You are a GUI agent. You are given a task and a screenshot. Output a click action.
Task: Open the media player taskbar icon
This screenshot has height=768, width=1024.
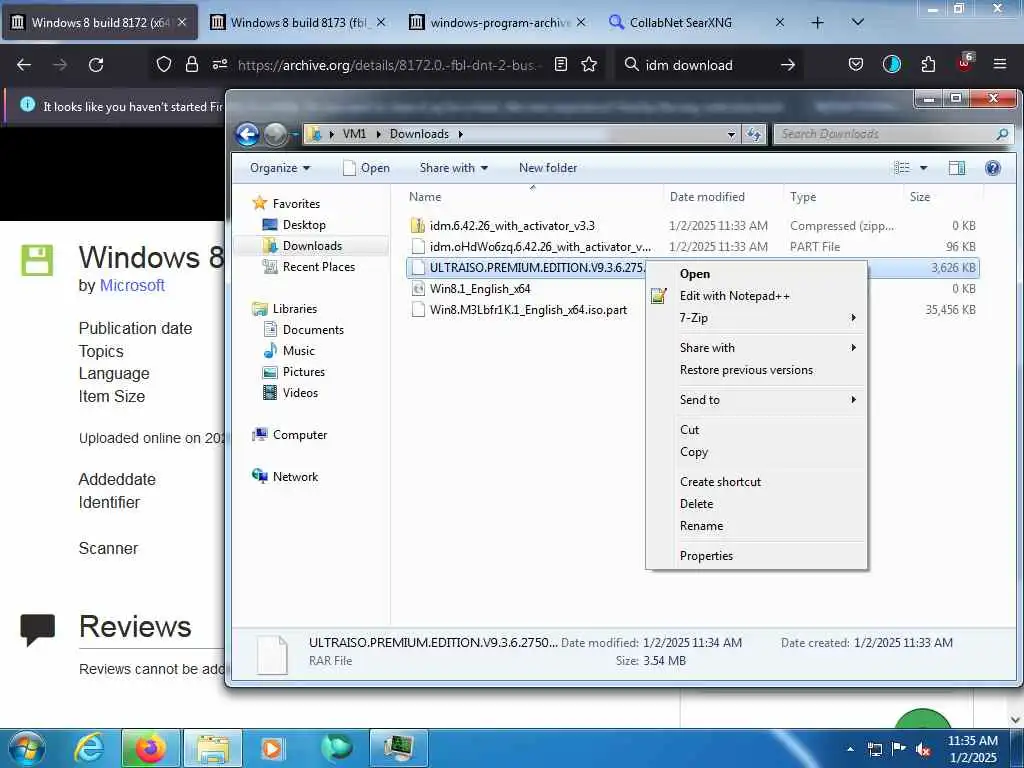272,748
